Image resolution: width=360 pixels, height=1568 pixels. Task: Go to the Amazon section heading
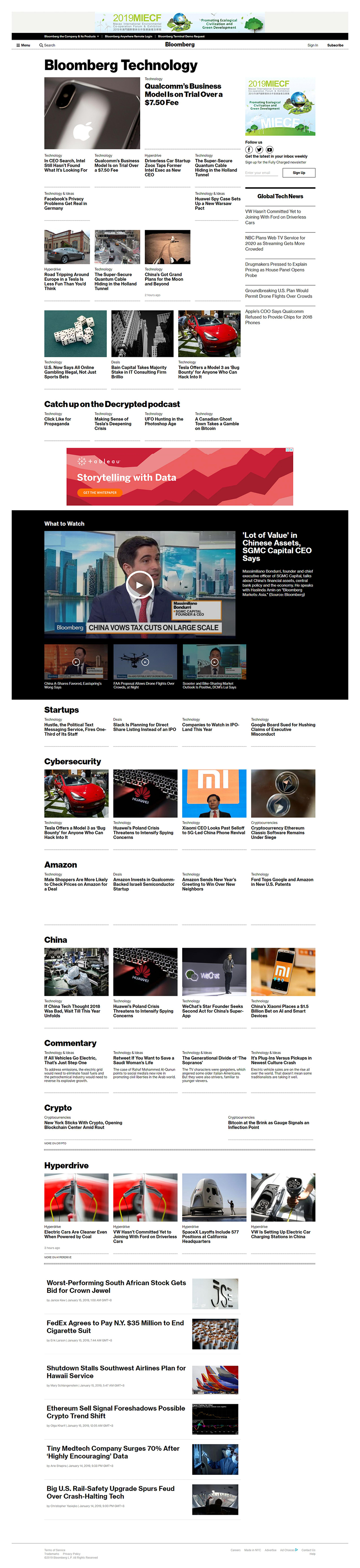60,864
